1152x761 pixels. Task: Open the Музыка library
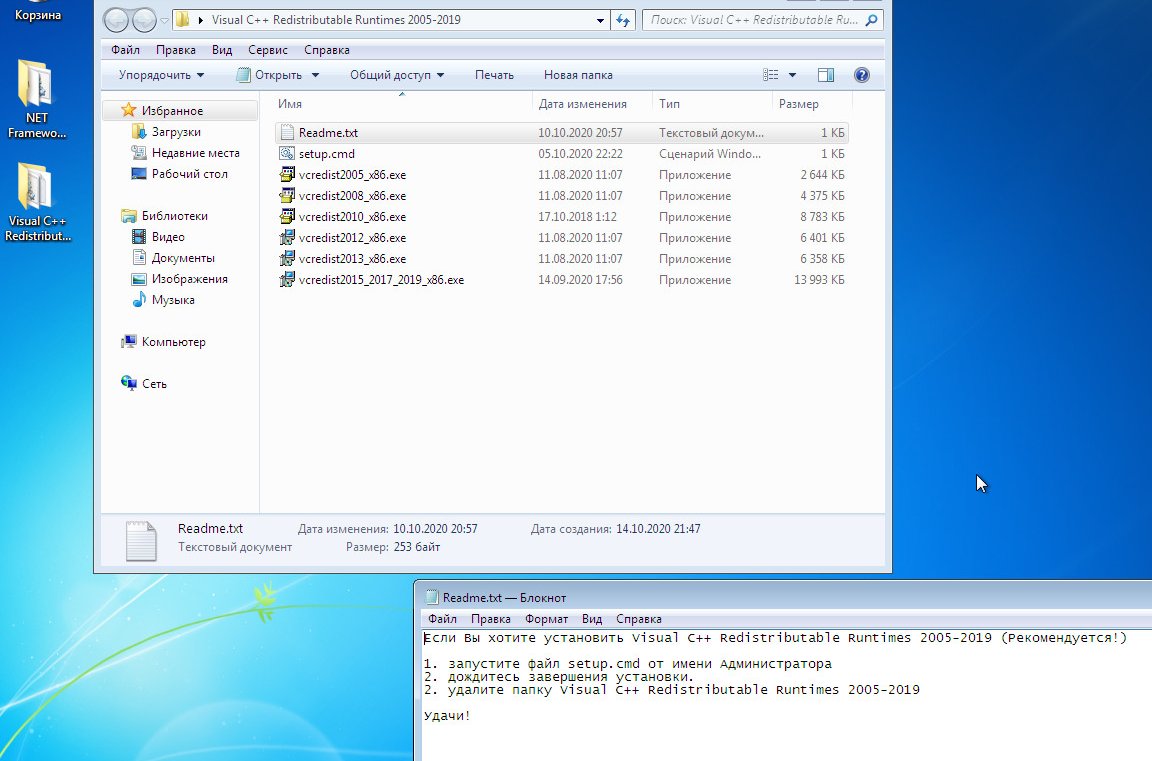pyautogui.click(x=173, y=300)
